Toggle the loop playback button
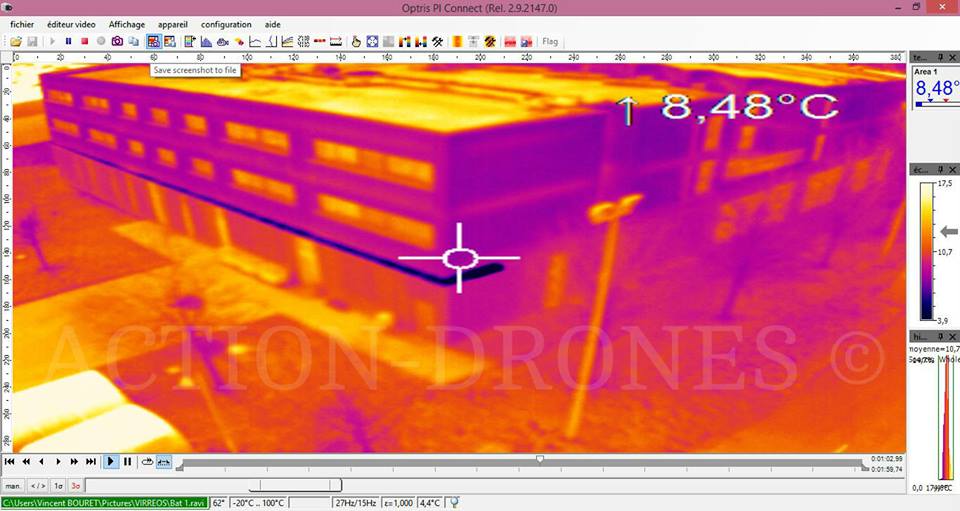This screenshot has width=960, height=511. coord(148,462)
